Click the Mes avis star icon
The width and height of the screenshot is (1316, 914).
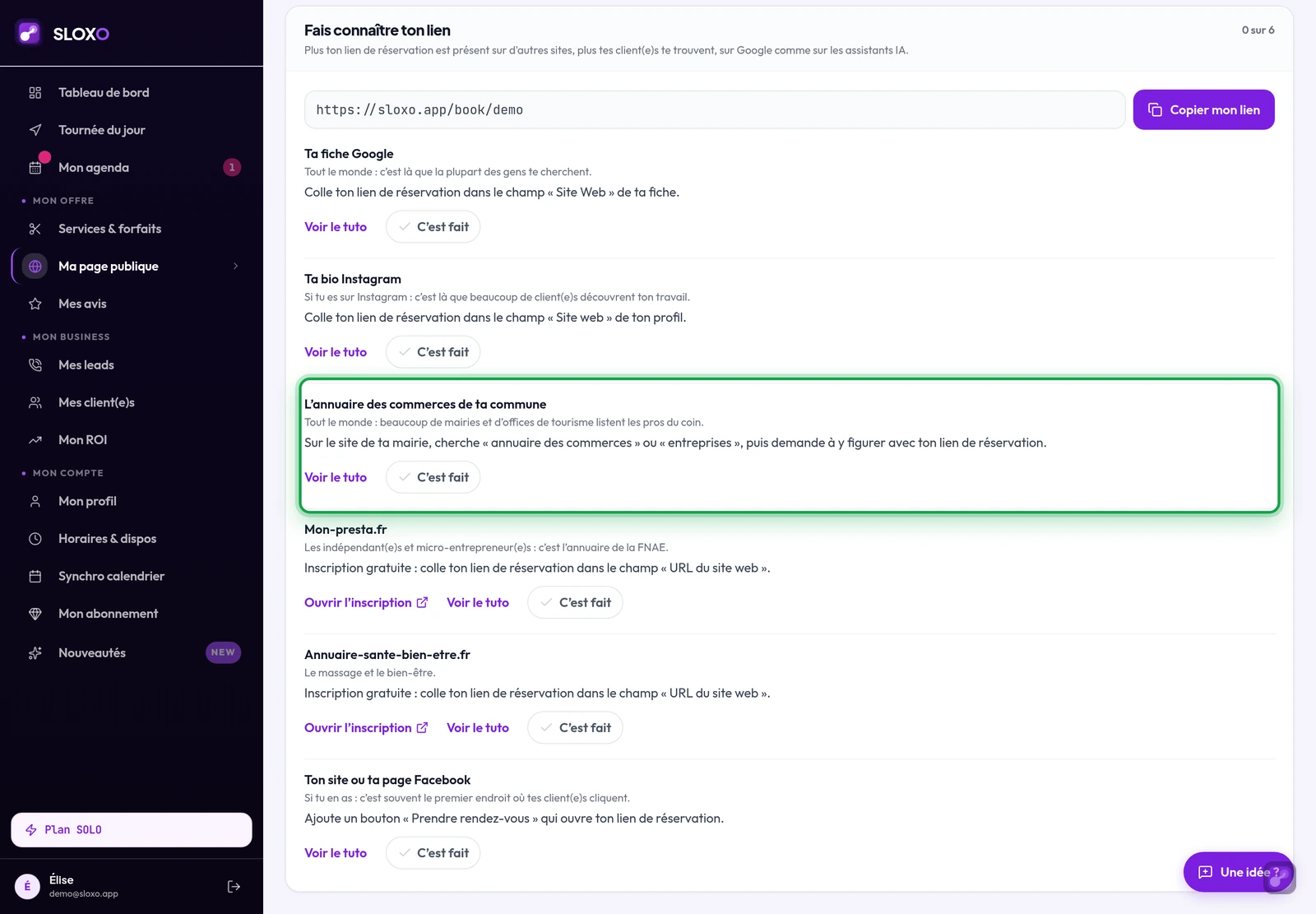pos(35,304)
